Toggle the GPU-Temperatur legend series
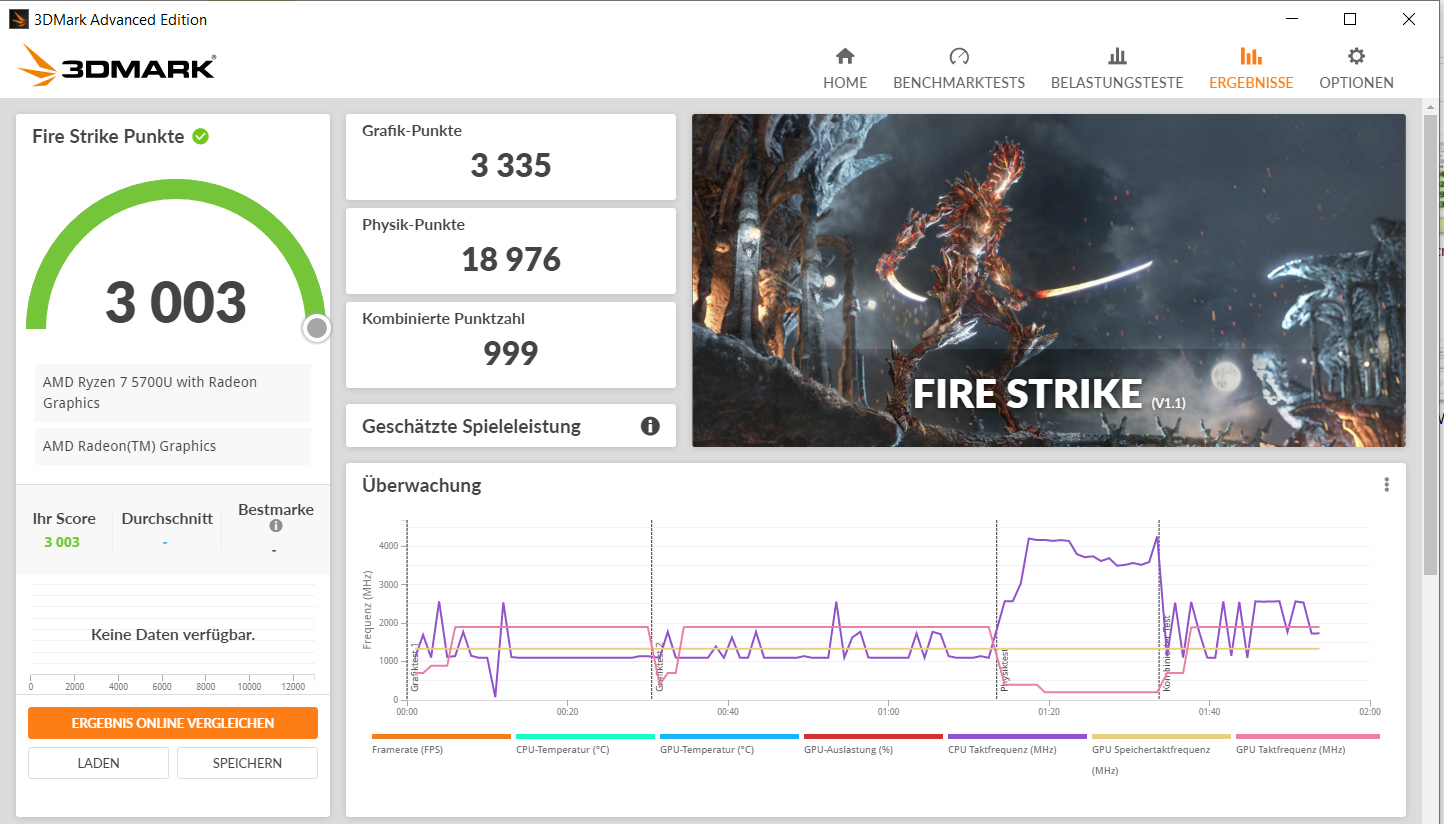The image size is (1444, 824). pos(729,743)
